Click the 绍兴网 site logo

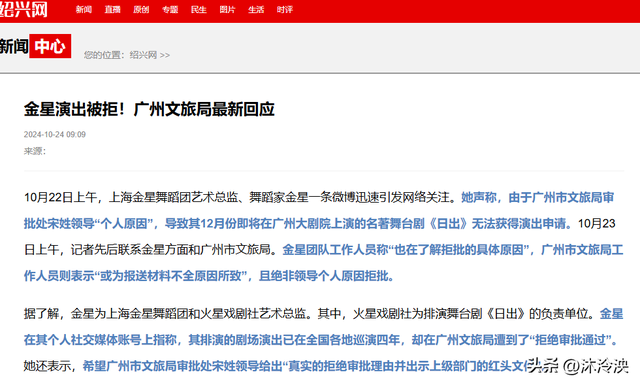[x=24, y=9]
